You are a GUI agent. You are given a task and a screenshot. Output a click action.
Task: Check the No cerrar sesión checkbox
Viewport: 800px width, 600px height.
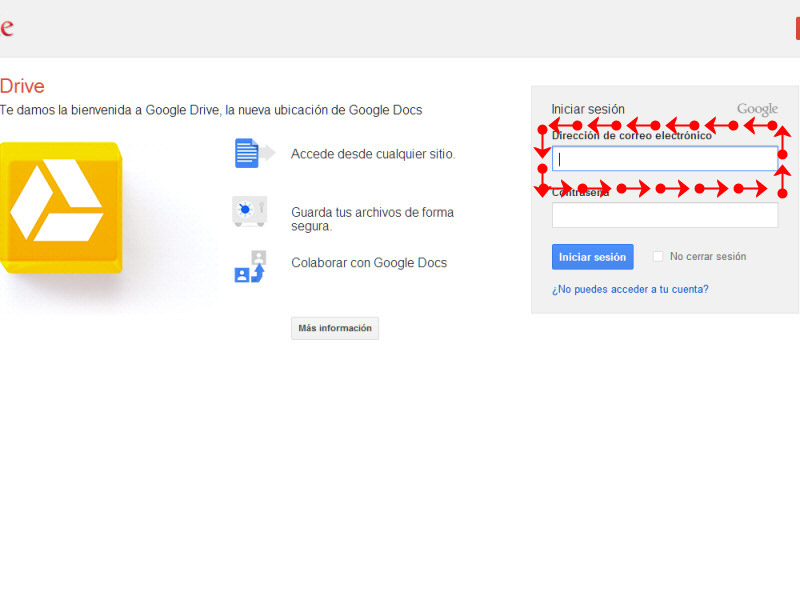(658, 256)
